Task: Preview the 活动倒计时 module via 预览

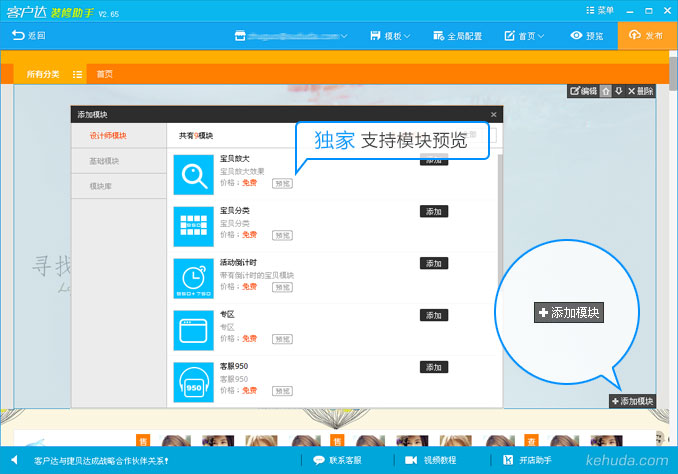Action: pos(283,287)
